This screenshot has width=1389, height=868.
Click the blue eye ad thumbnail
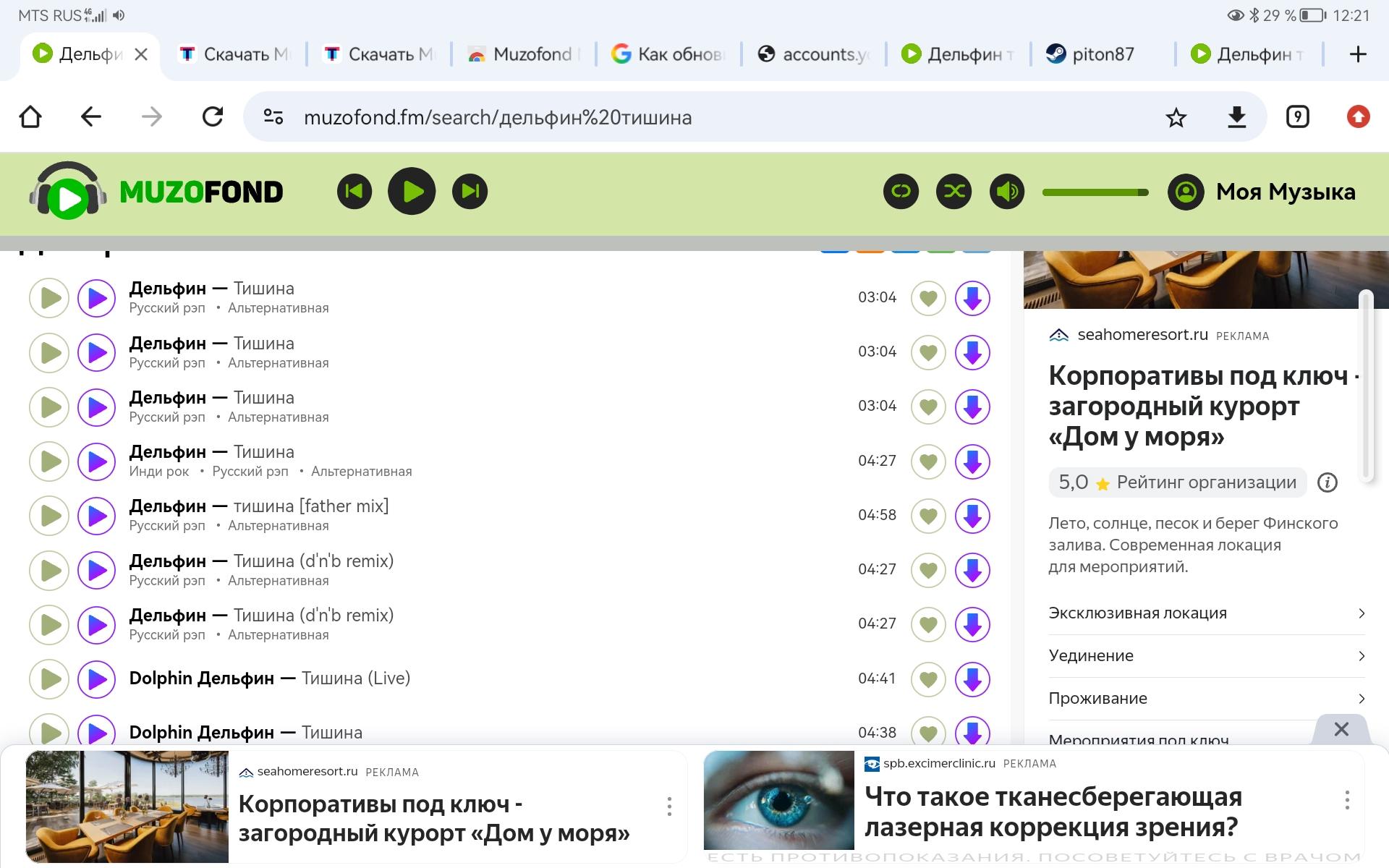click(779, 800)
